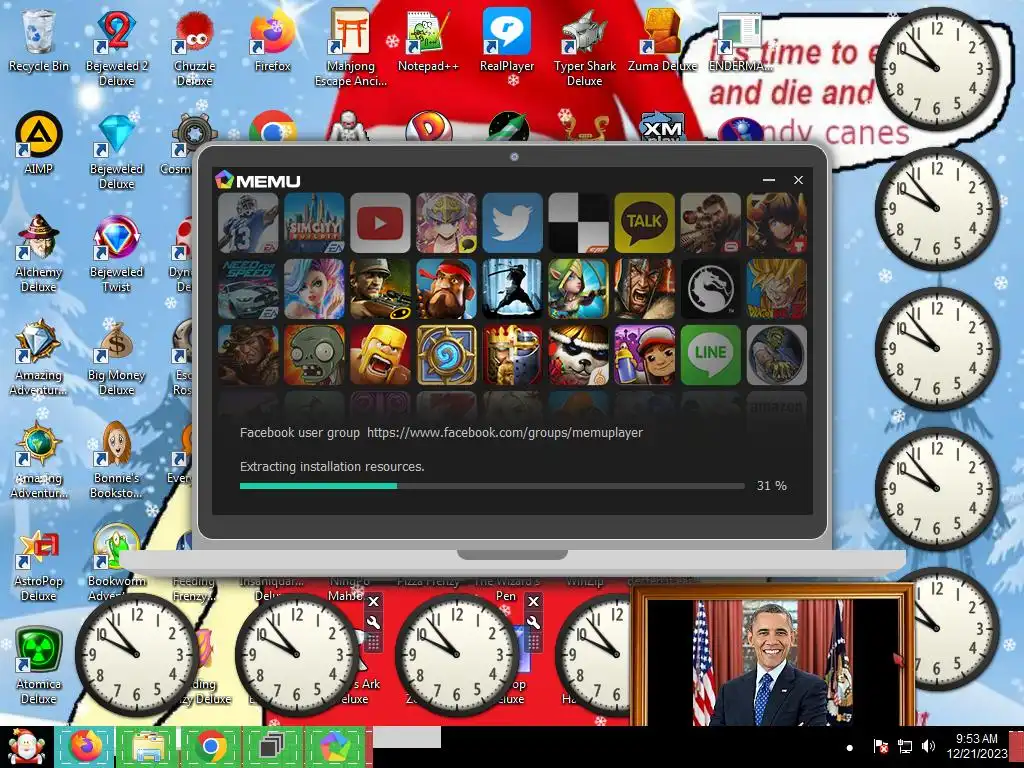This screenshot has height=768, width=1024.
Task: Click the MEMU logo in installer
Action: (x=258, y=180)
